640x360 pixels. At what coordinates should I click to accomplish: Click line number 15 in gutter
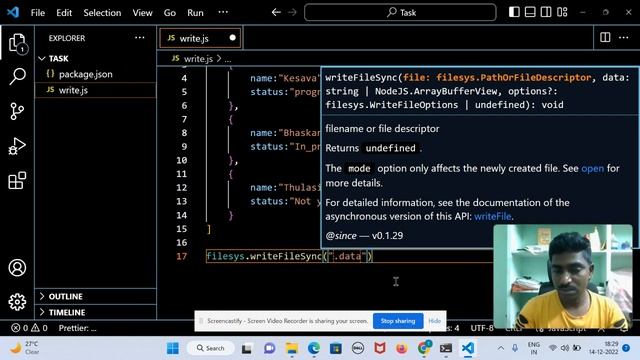click(x=182, y=229)
